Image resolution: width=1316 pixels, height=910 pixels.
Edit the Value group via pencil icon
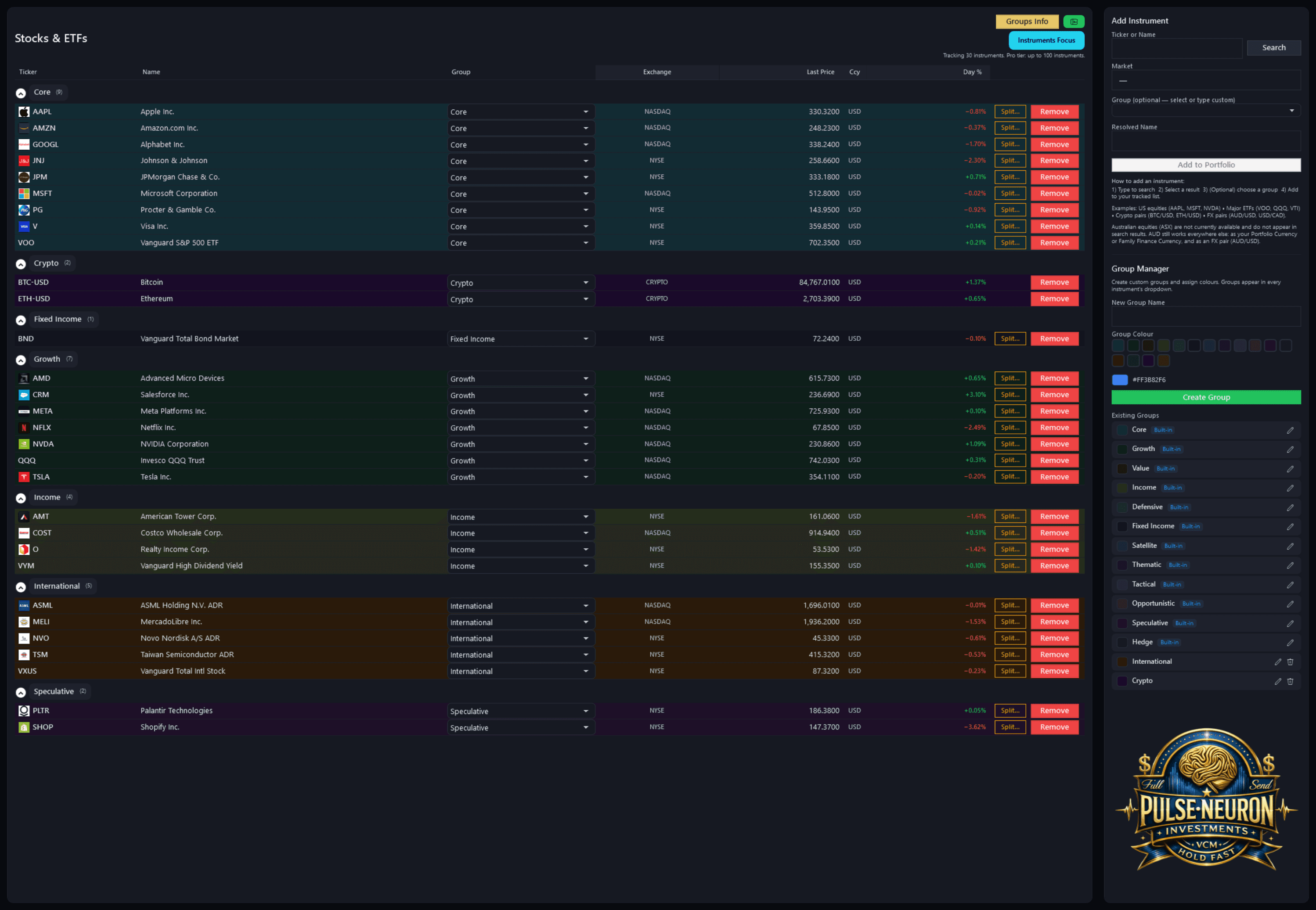click(x=1290, y=469)
